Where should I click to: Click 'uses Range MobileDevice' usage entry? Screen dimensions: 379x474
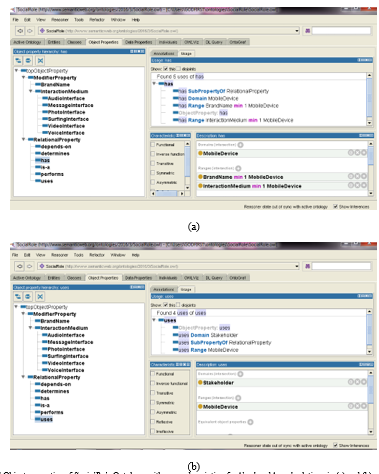point(206,350)
